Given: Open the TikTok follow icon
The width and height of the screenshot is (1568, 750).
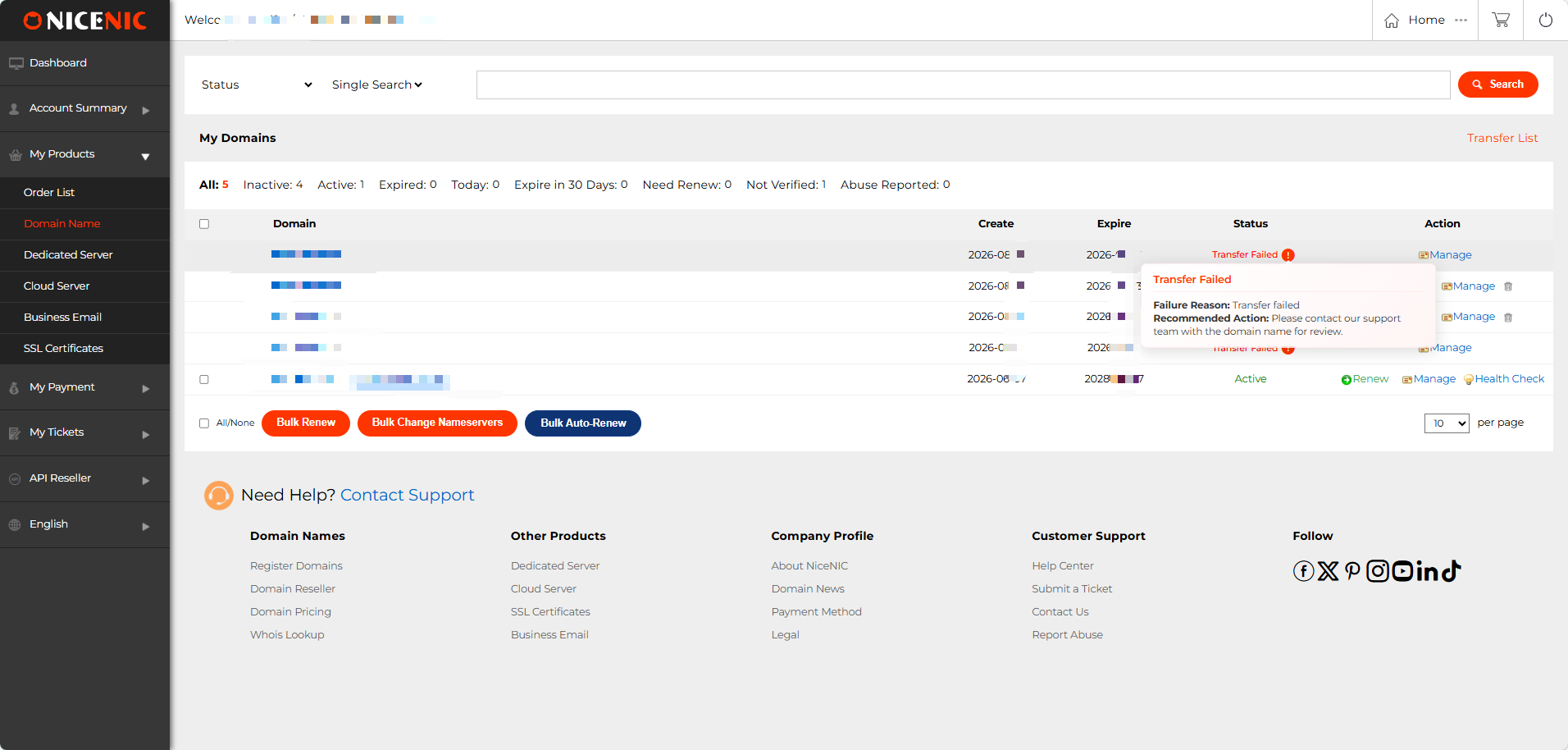Looking at the screenshot, I should 1452,571.
